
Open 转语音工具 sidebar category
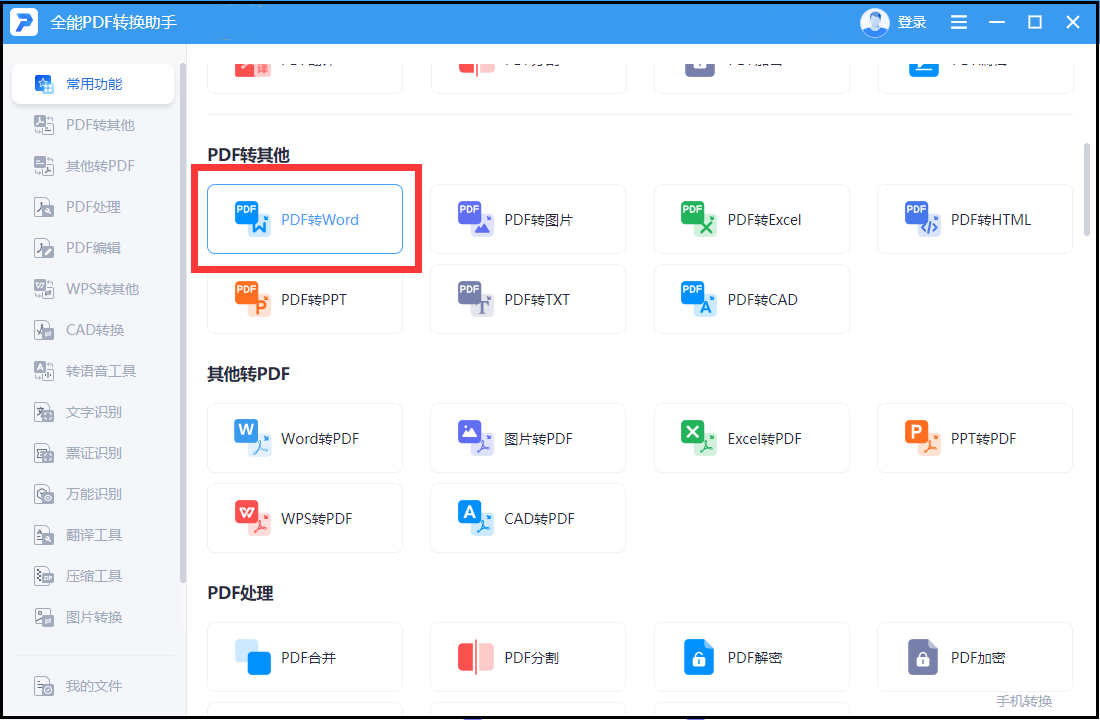tap(93, 371)
